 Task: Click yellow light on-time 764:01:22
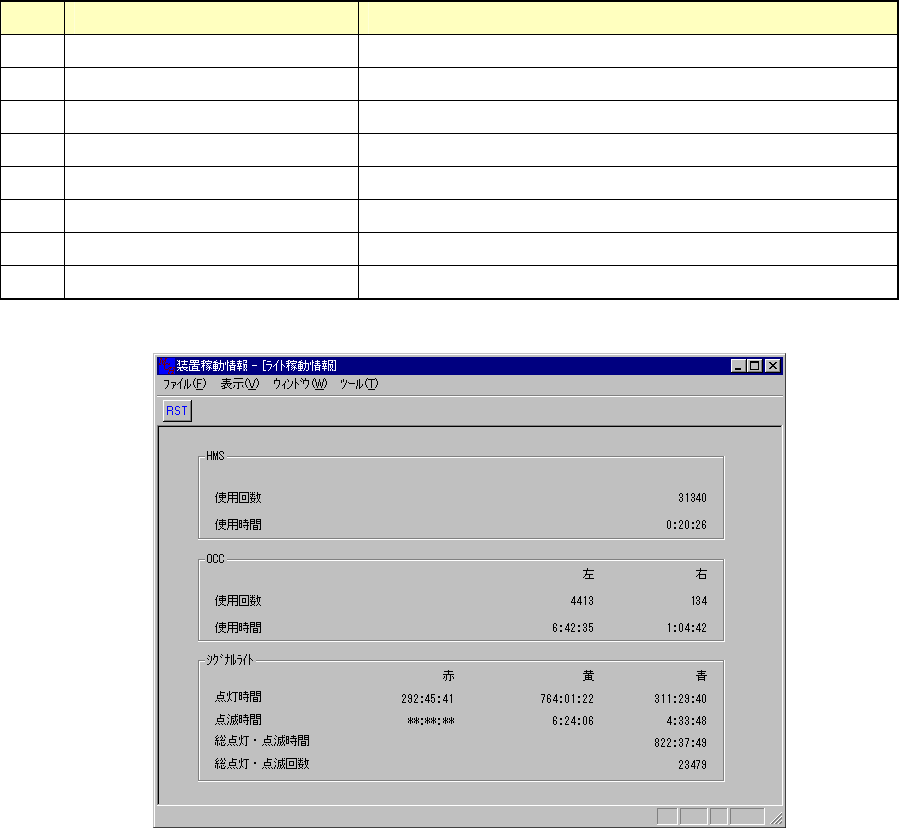(x=567, y=699)
